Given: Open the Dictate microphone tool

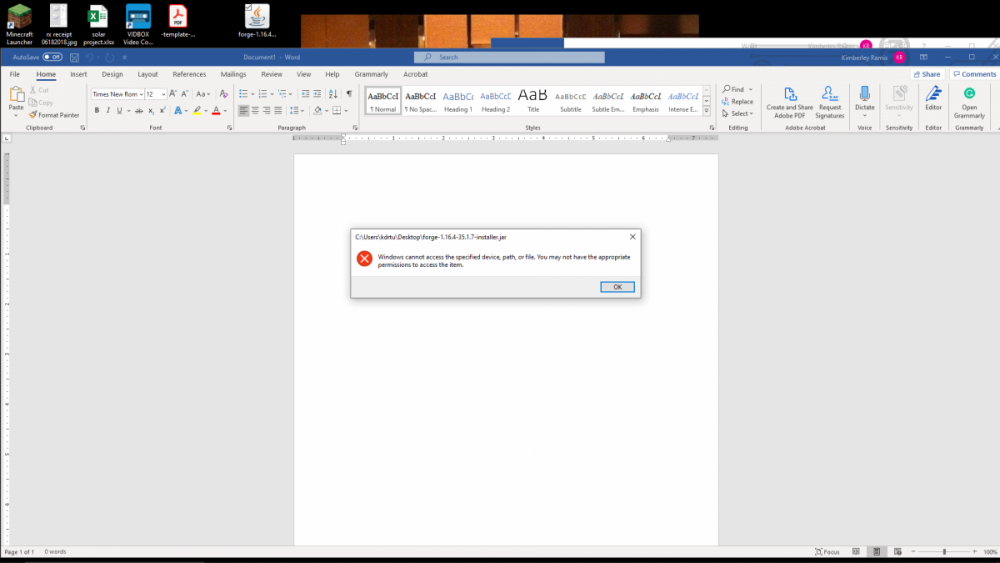Looking at the screenshot, I should click(864, 94).
